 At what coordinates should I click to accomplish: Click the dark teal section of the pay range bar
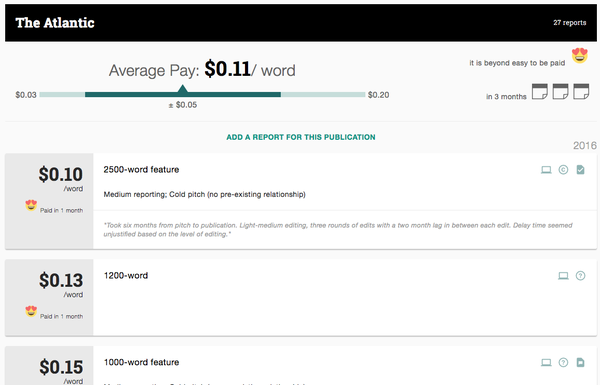(183, 95)
